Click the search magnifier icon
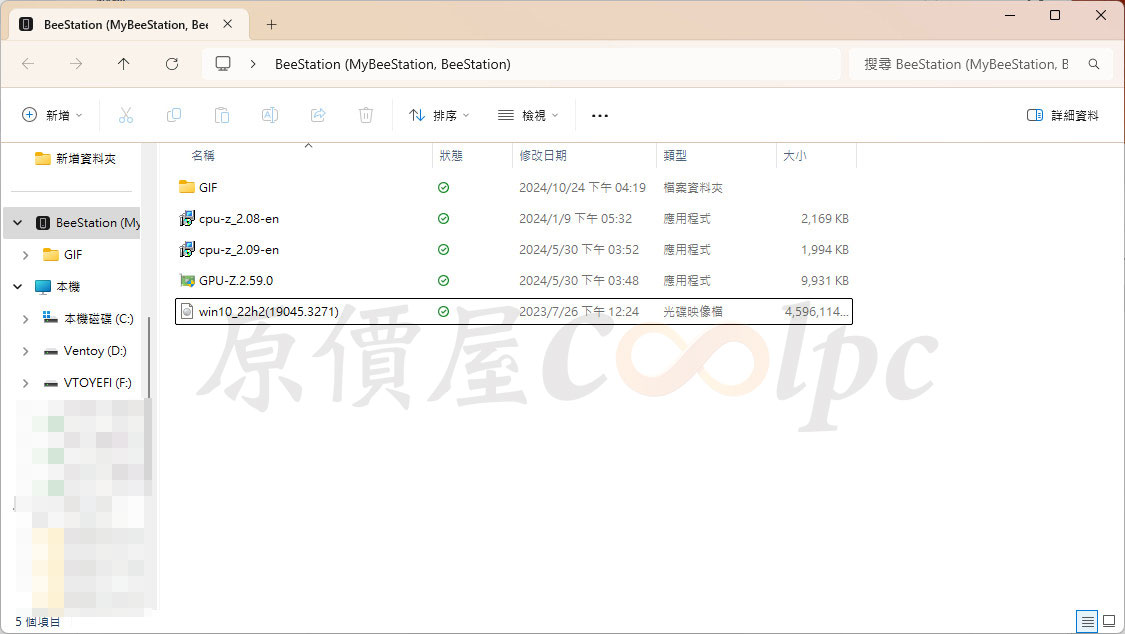This screenshot has height=634, width=1125. (x=1093, y=64)
